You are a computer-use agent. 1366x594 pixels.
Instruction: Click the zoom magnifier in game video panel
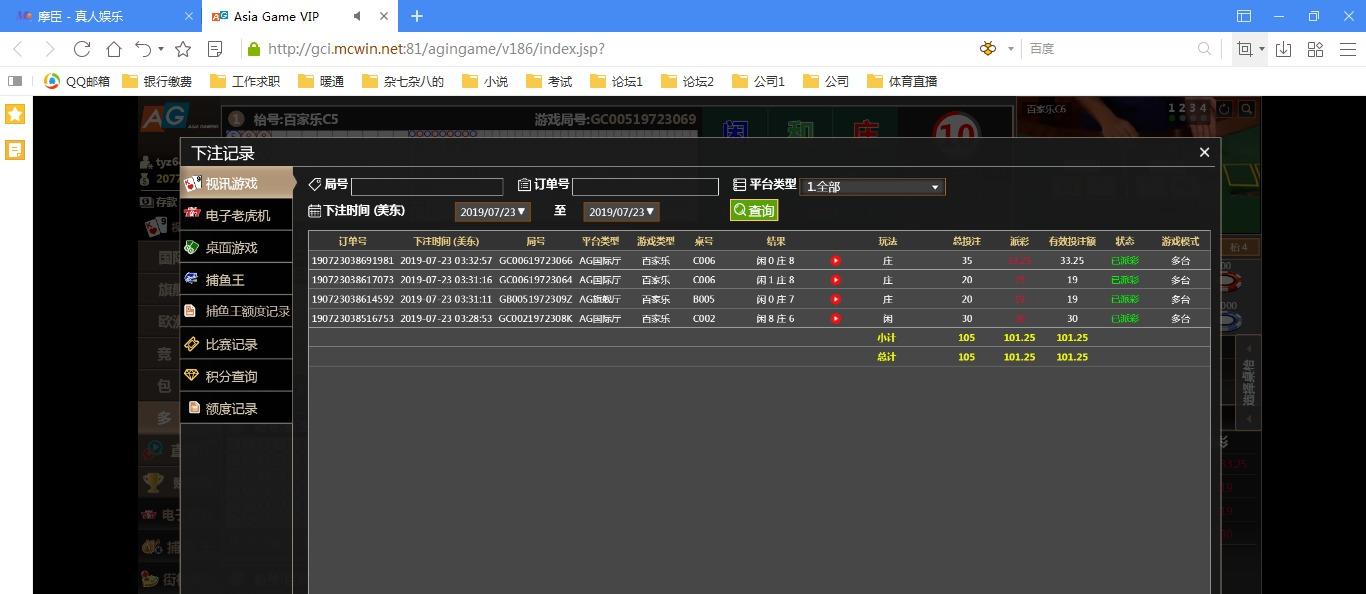click(1248, 108)
